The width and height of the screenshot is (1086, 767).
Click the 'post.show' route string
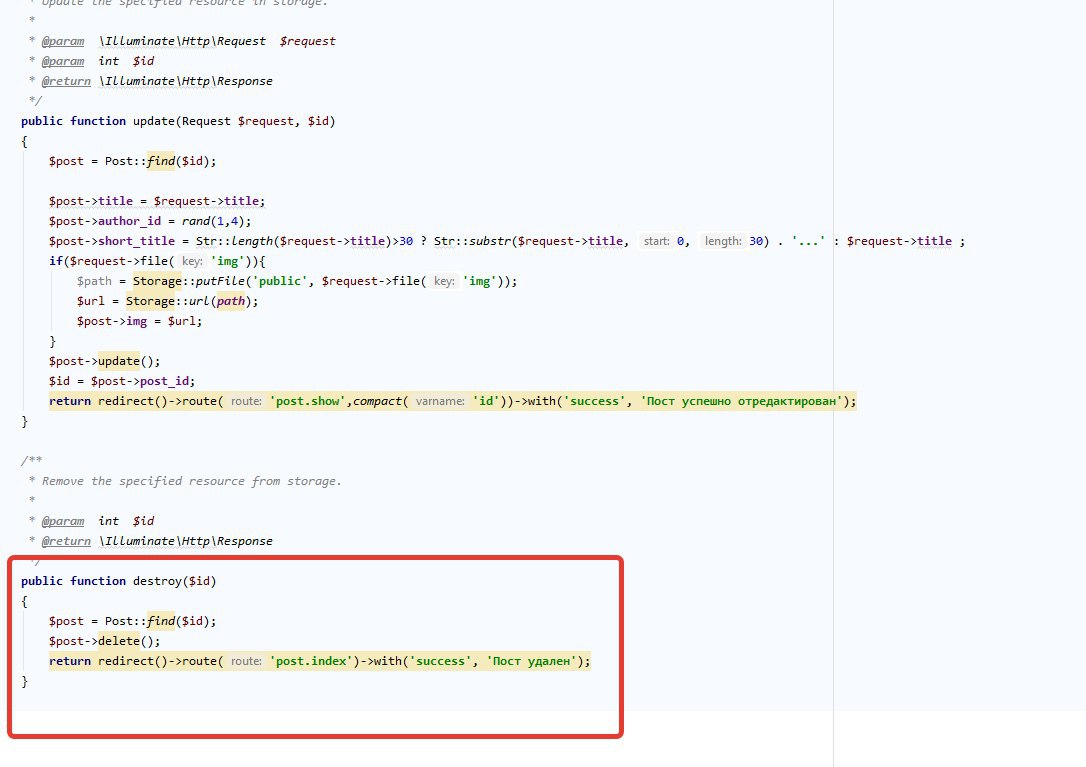[x=308, y=401]
